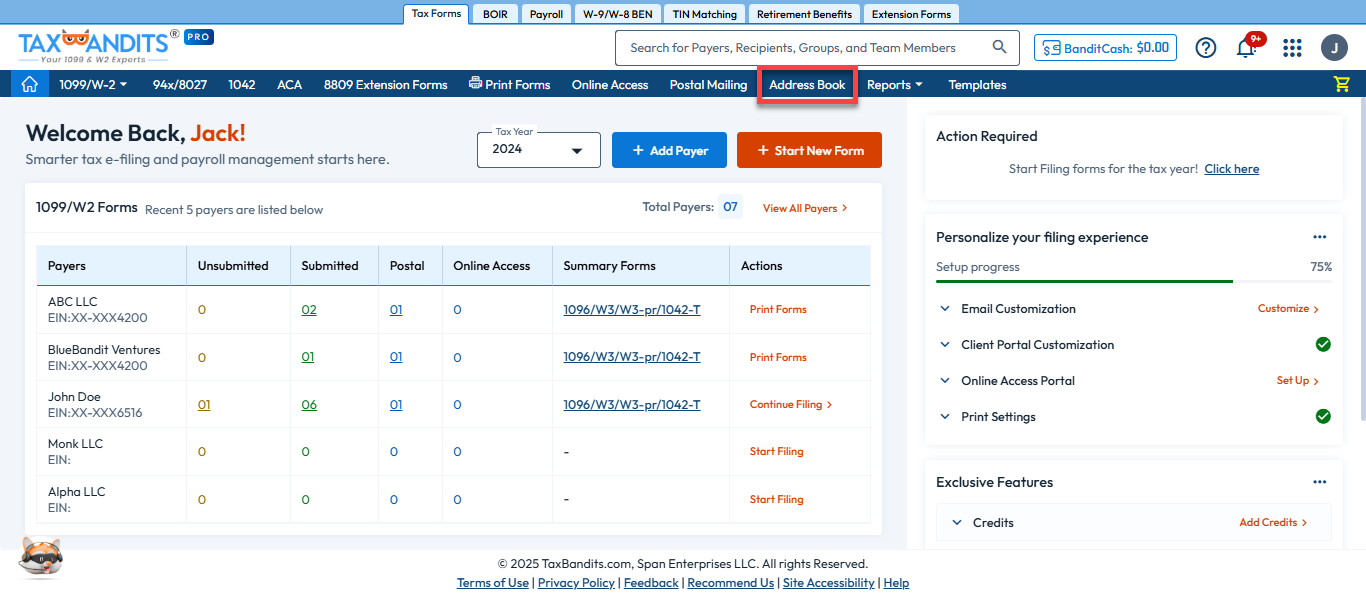This screenshot has width=1366, height=599.
Task: Open the Privacy Policy footer link
Action: tap(576, 582)
